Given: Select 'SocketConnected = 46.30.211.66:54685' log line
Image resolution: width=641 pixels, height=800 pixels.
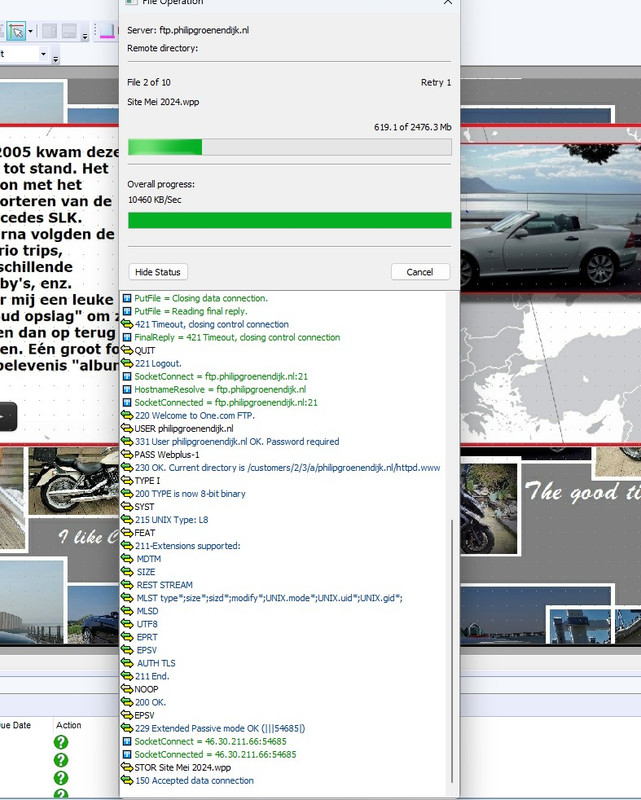Looking at the screenshot, I should 215,754.
